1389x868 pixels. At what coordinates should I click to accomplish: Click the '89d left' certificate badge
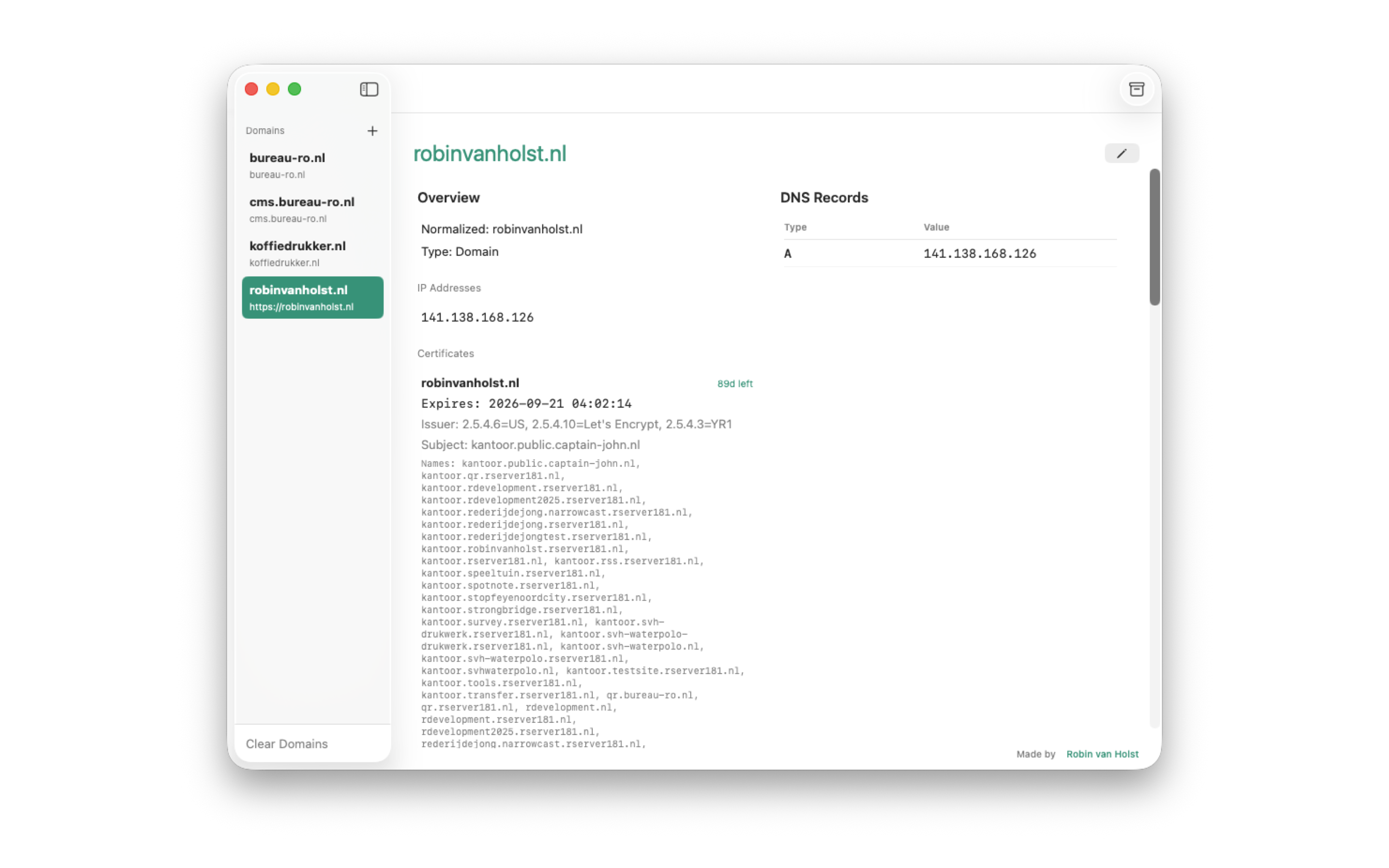(735, 383)
